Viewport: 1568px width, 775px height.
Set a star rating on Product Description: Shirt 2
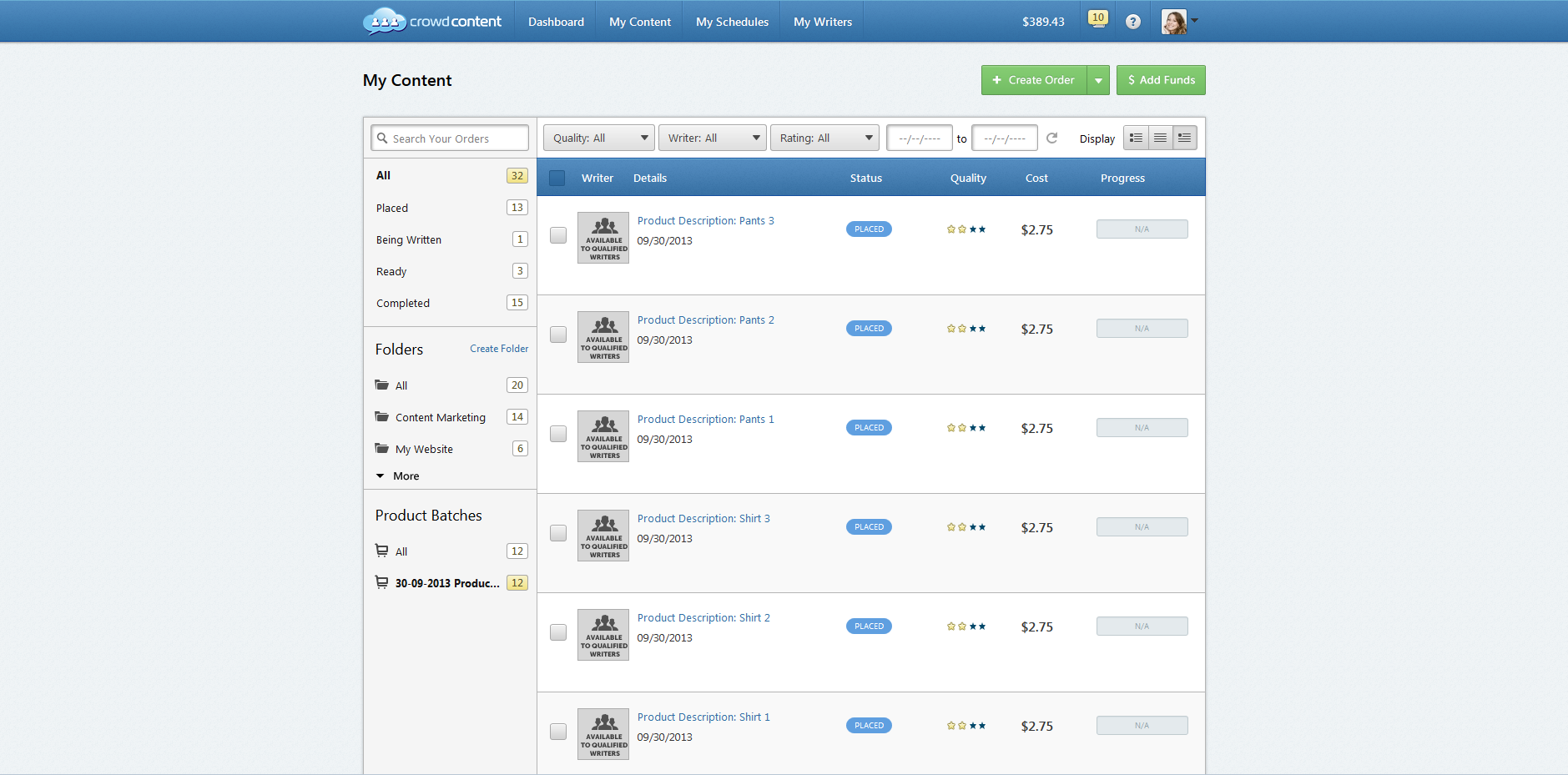(966, 626)
